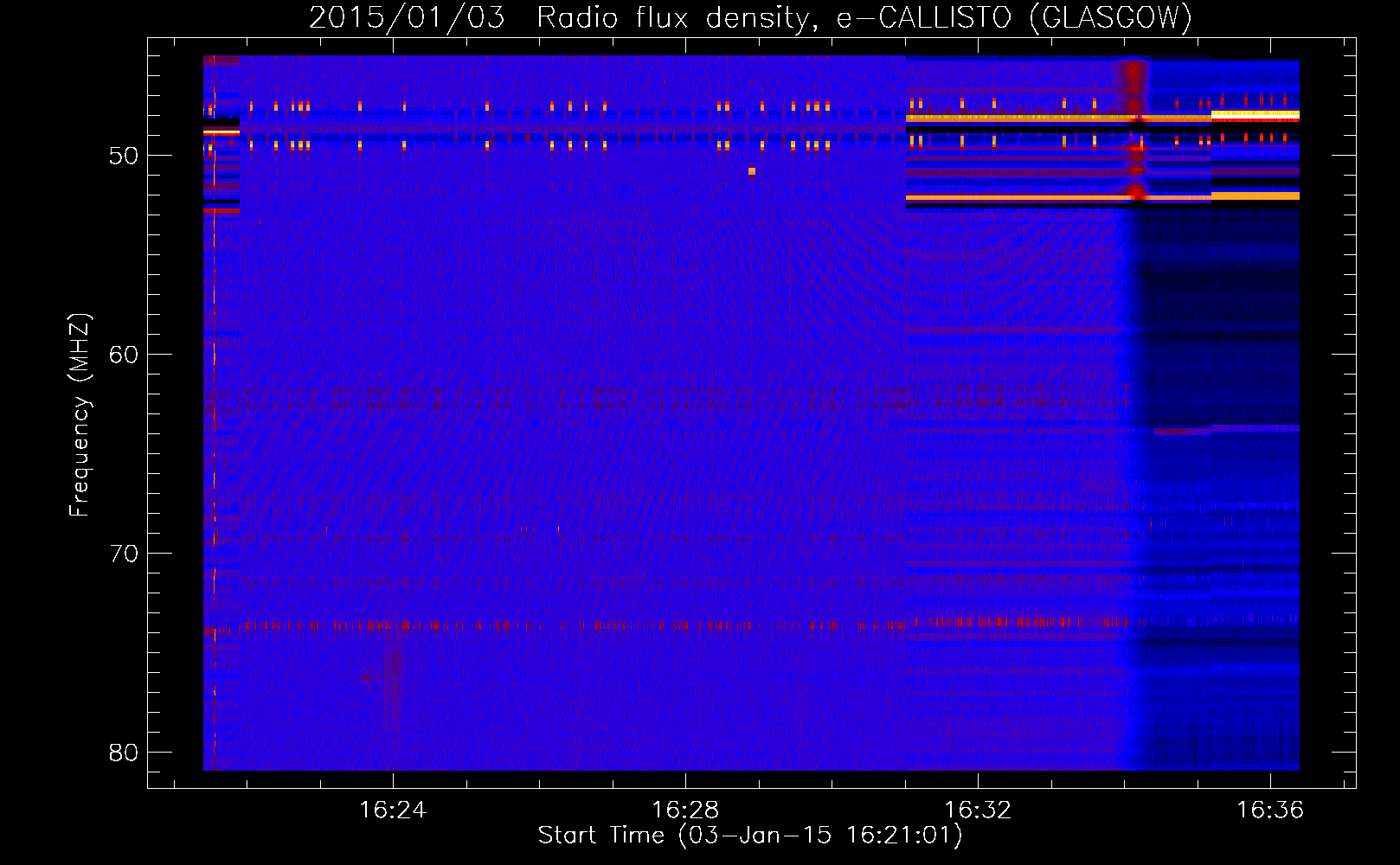Click the 80 MHz frequency tick label
1400x865 pixels.
pos(124,753)
